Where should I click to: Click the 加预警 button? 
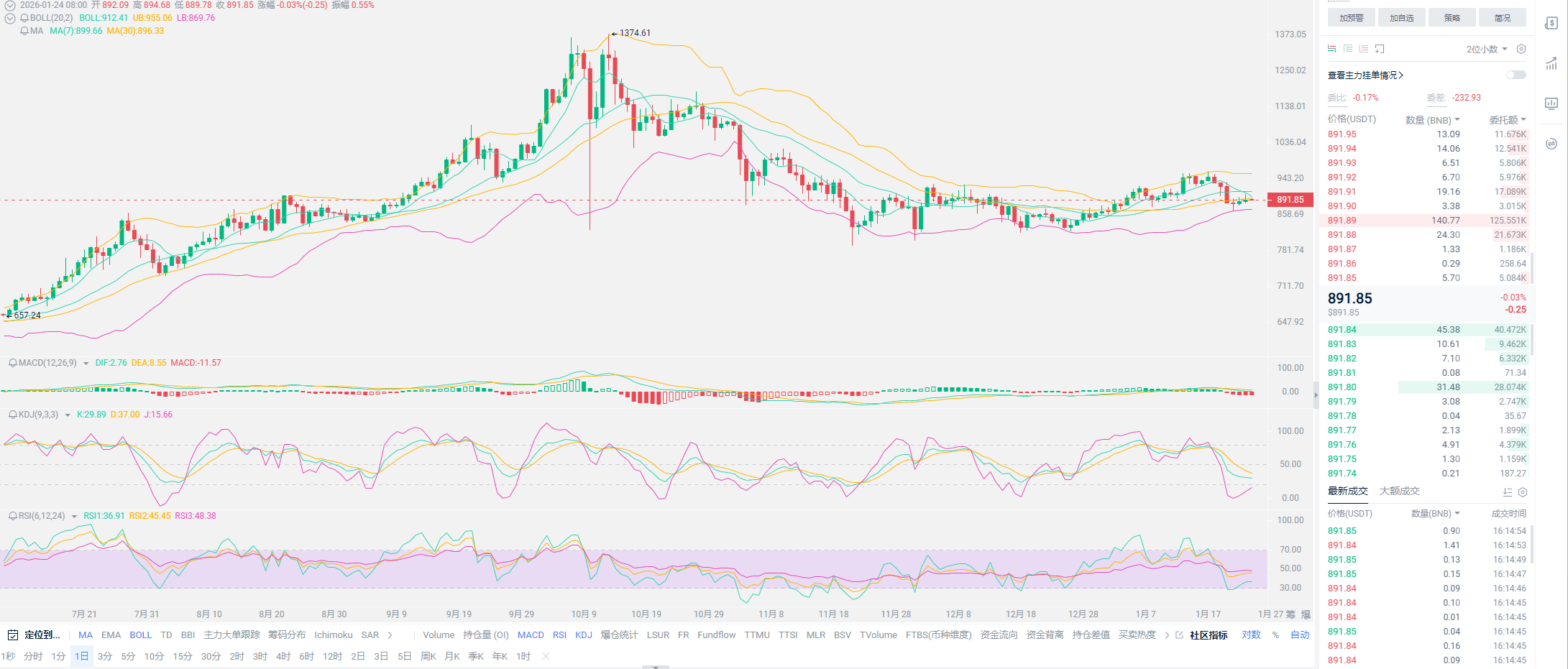pos(1351,18)
